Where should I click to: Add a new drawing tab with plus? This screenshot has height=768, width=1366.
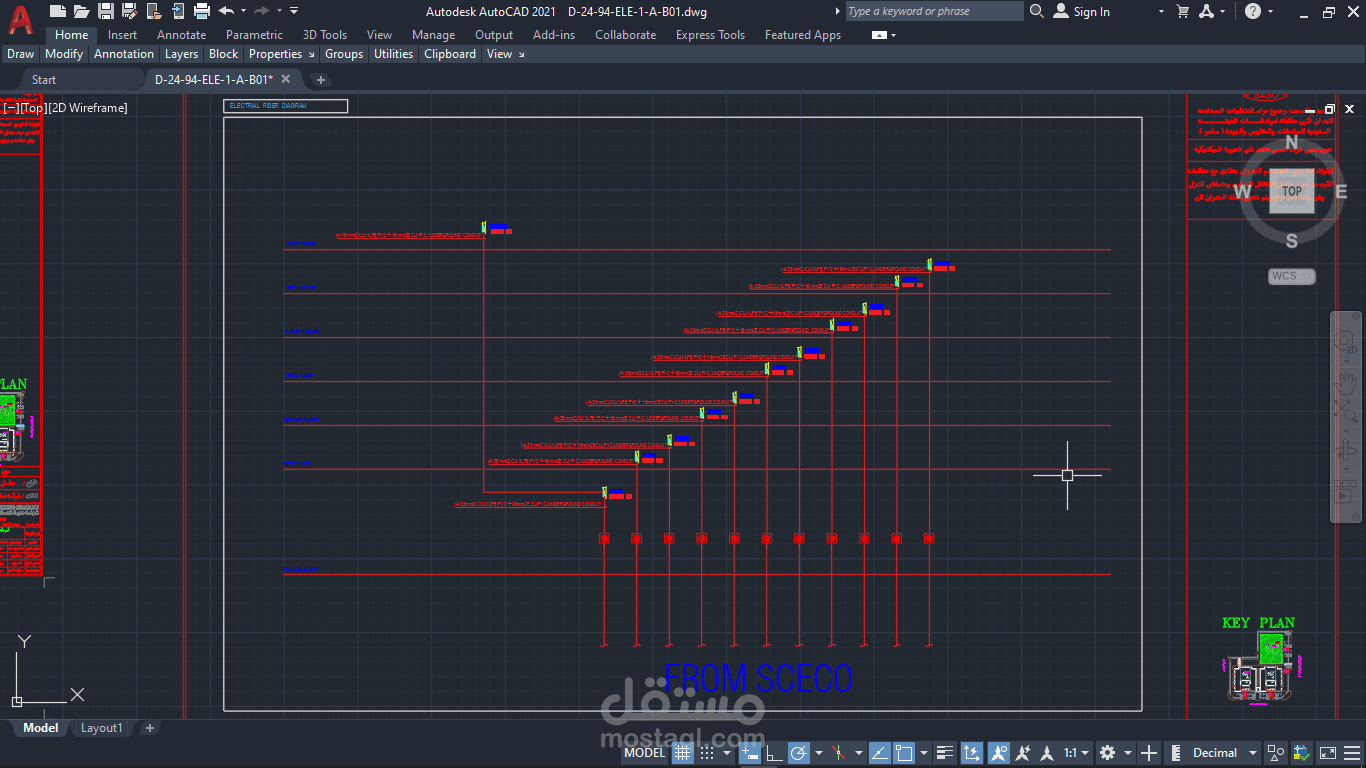click(x=320, y=80)
